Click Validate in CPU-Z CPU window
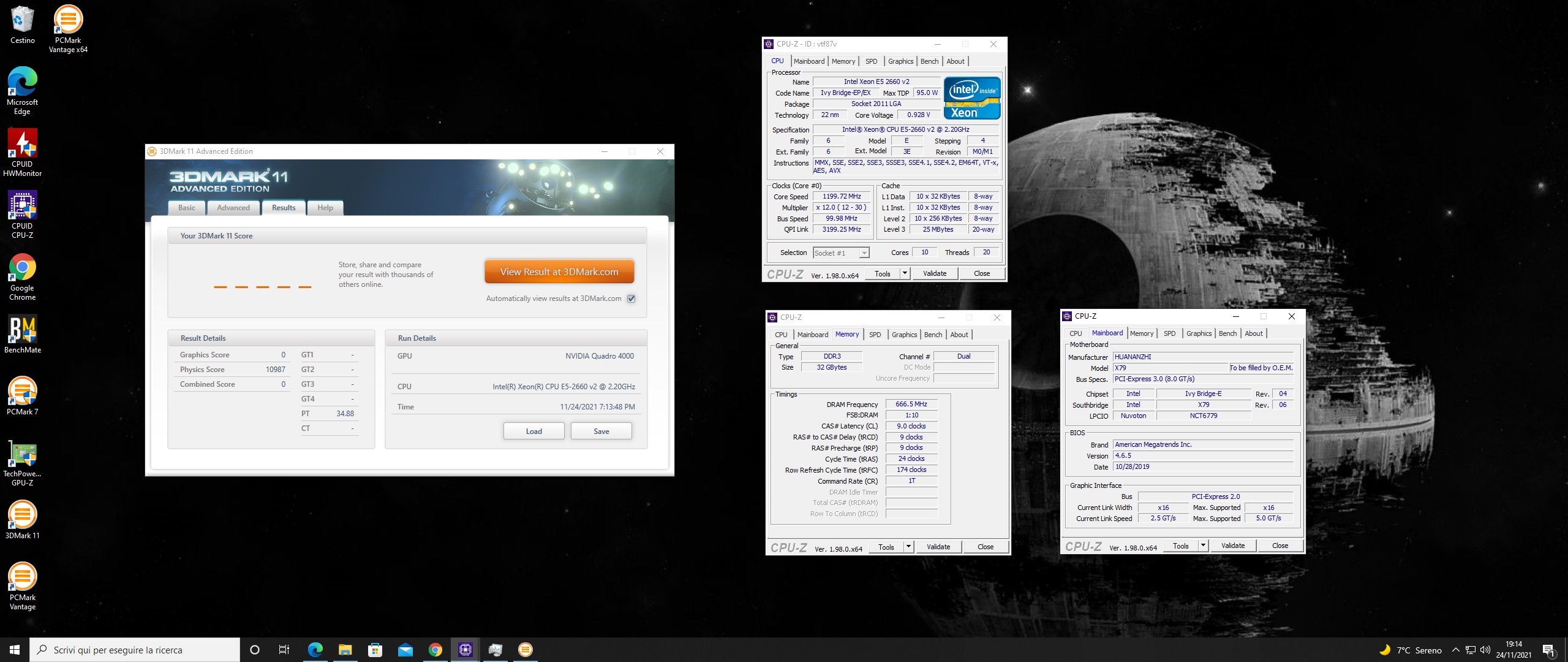Screen dimensions: 1568x662 point(935,273)
